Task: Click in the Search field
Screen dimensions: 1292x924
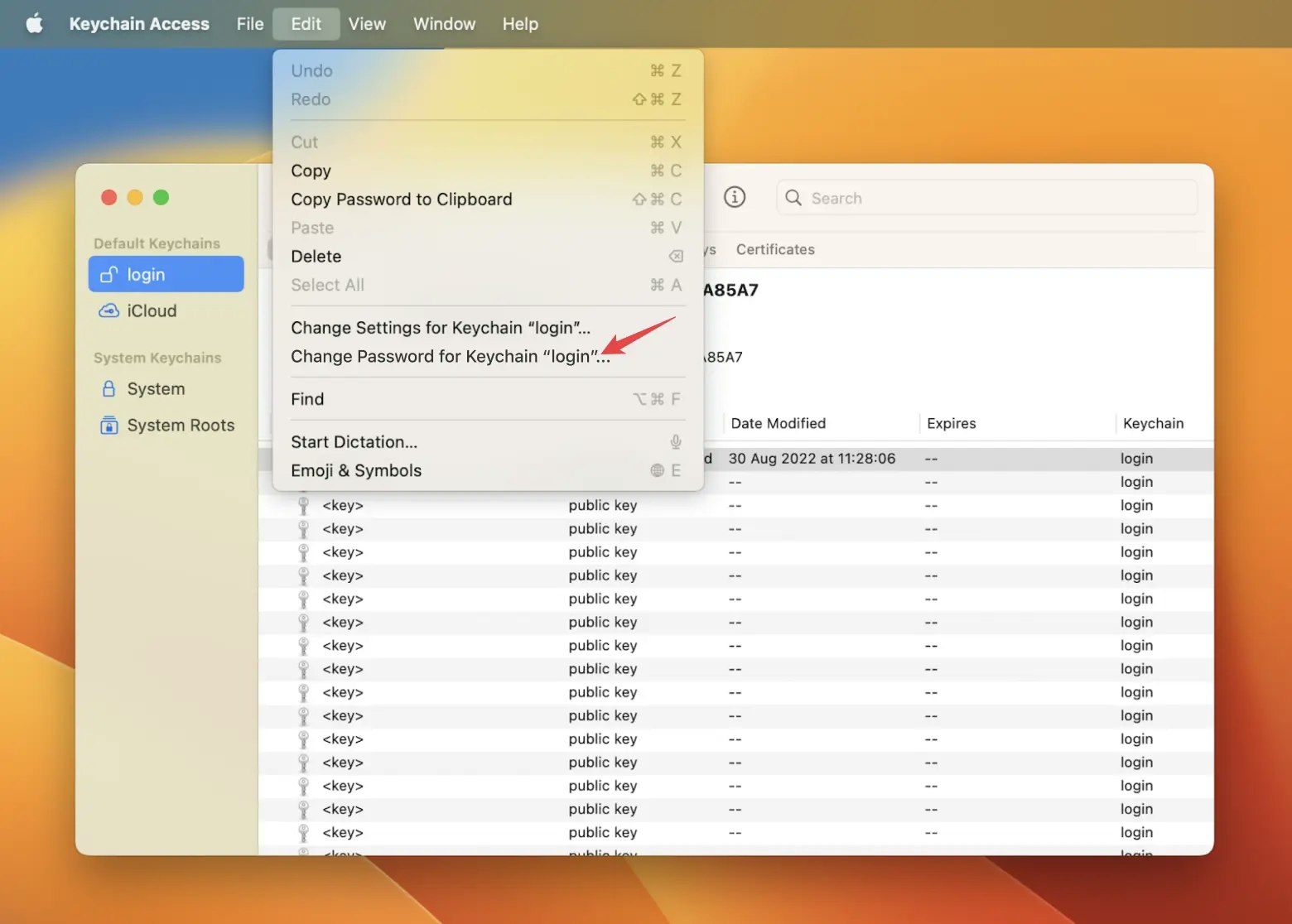Action: point(987,198)
